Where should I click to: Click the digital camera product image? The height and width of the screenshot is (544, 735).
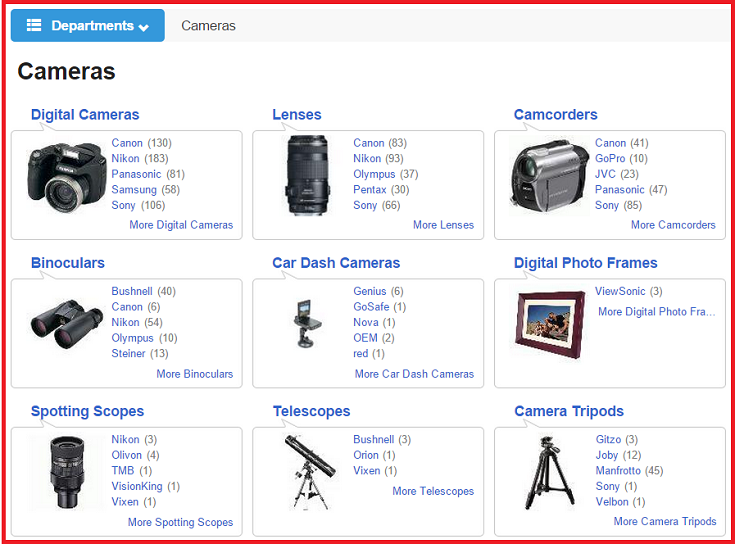(x=67, y=177)
